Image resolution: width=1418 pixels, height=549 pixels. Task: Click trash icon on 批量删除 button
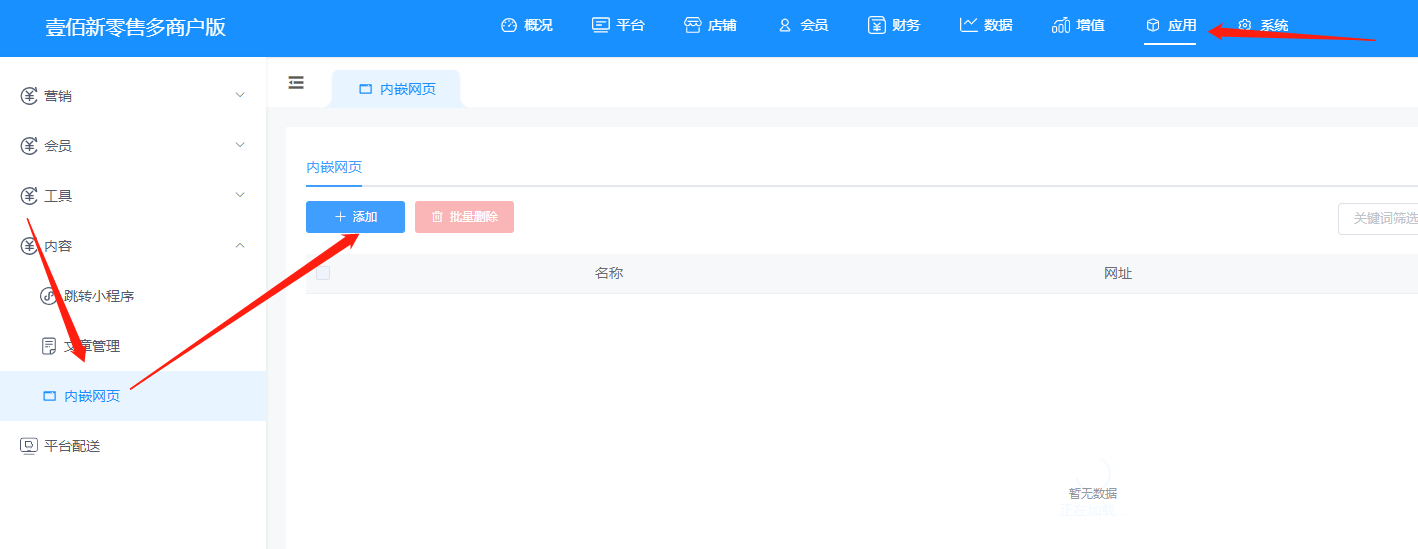[x=437, y=217]
